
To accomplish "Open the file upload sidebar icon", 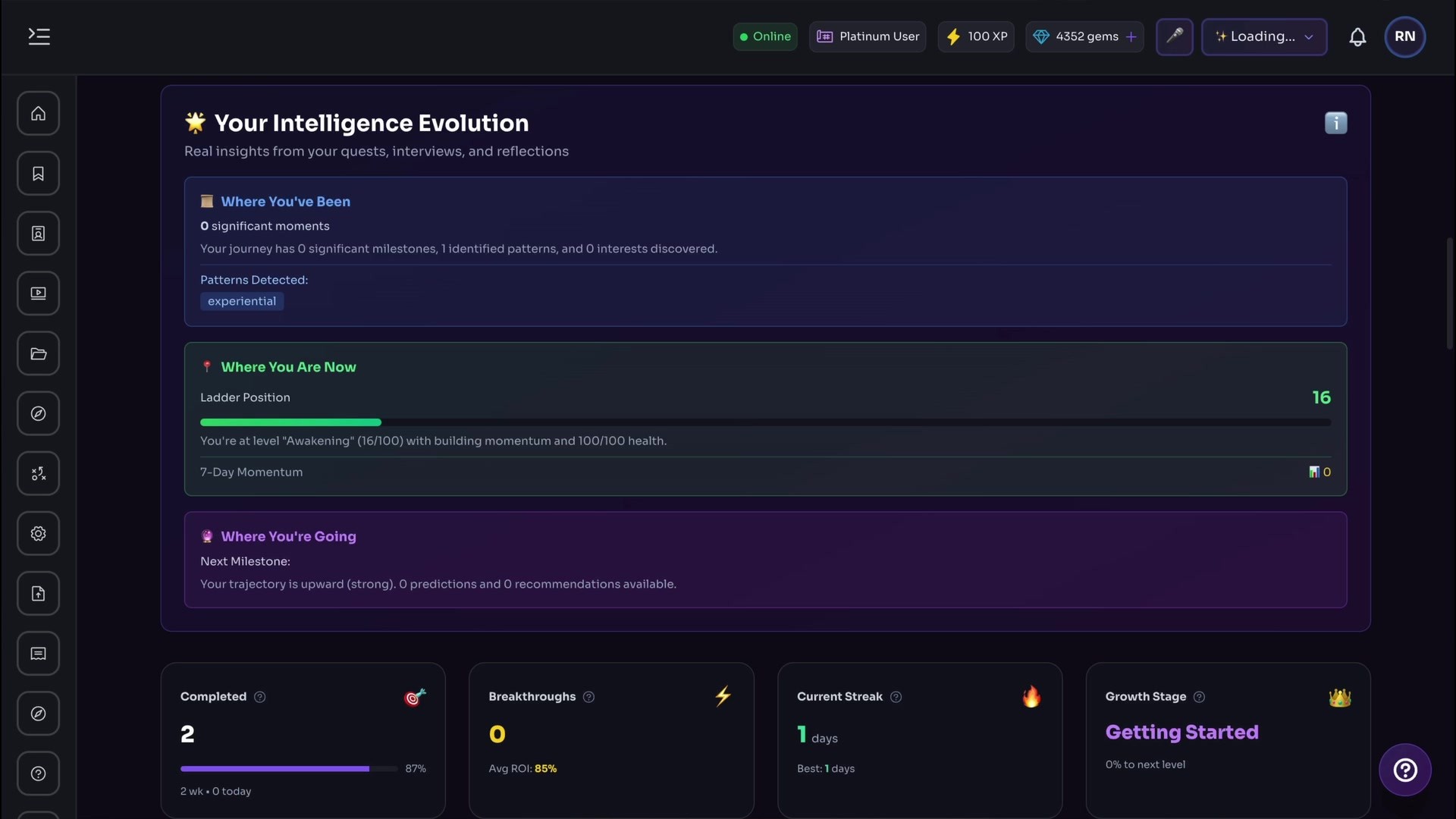I will 38,594.
